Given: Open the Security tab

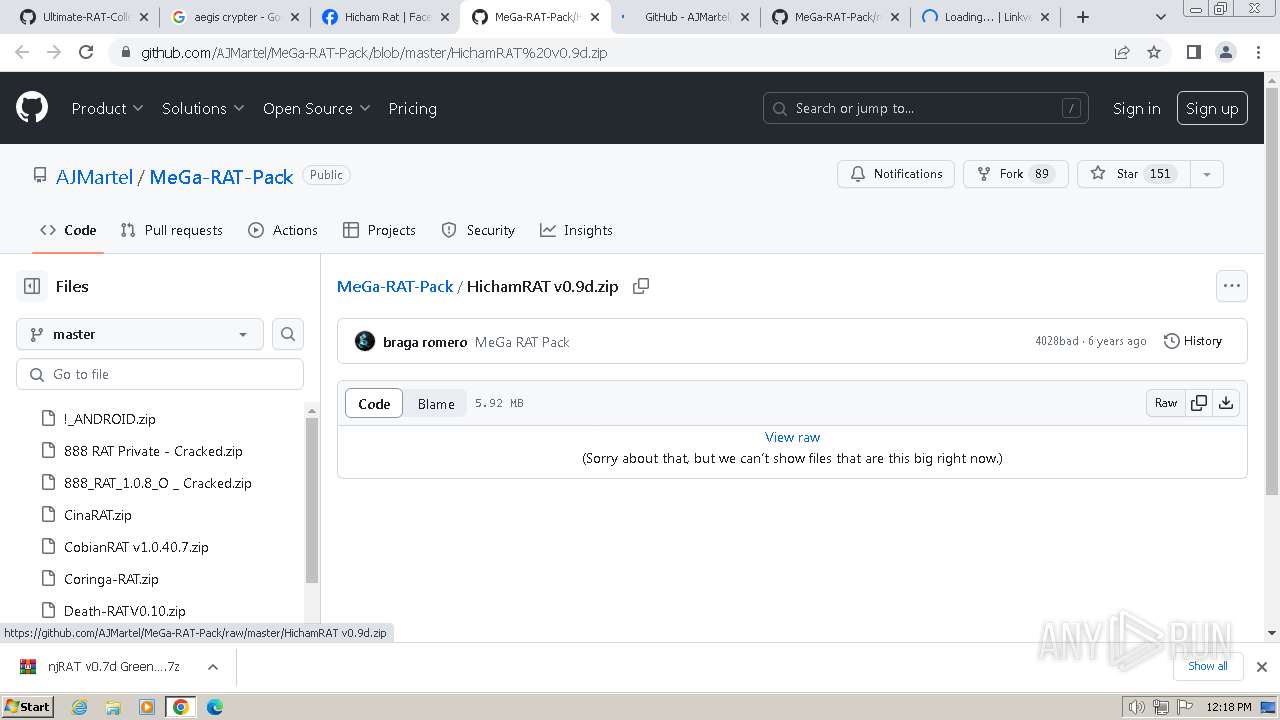Looking at the screenshot, I should (478, 230).
